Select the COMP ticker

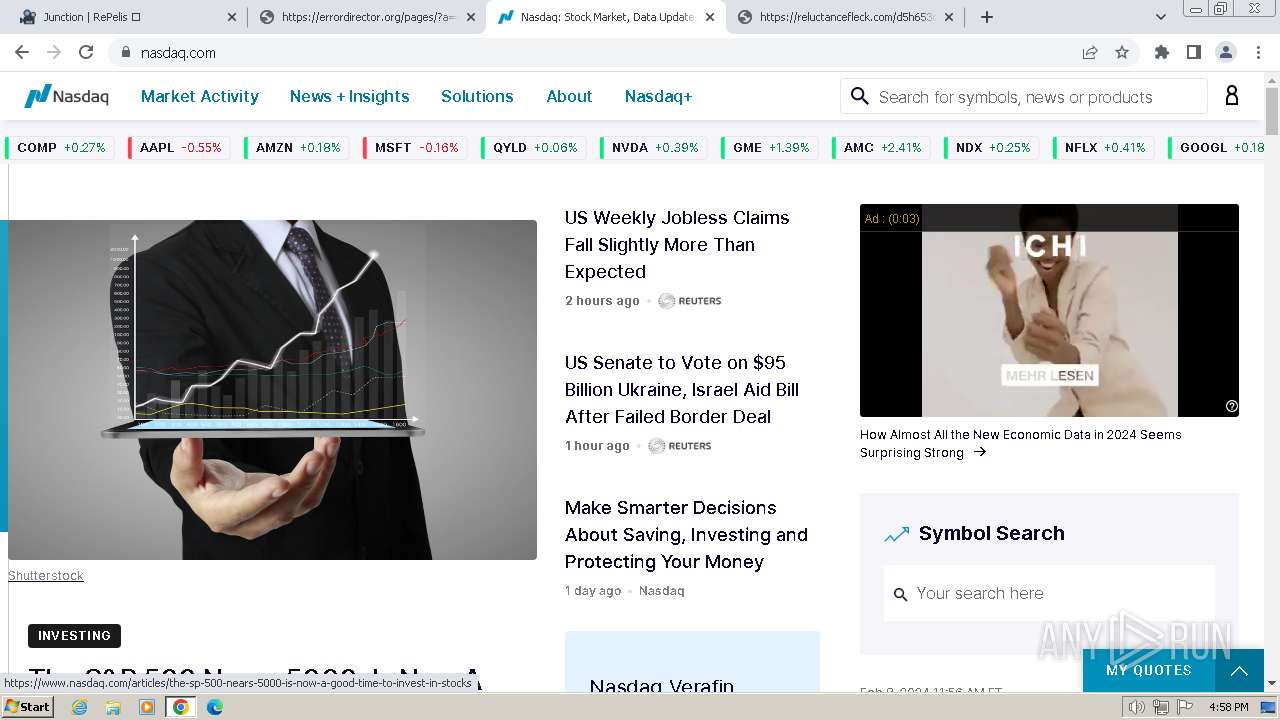click(61, 147)
